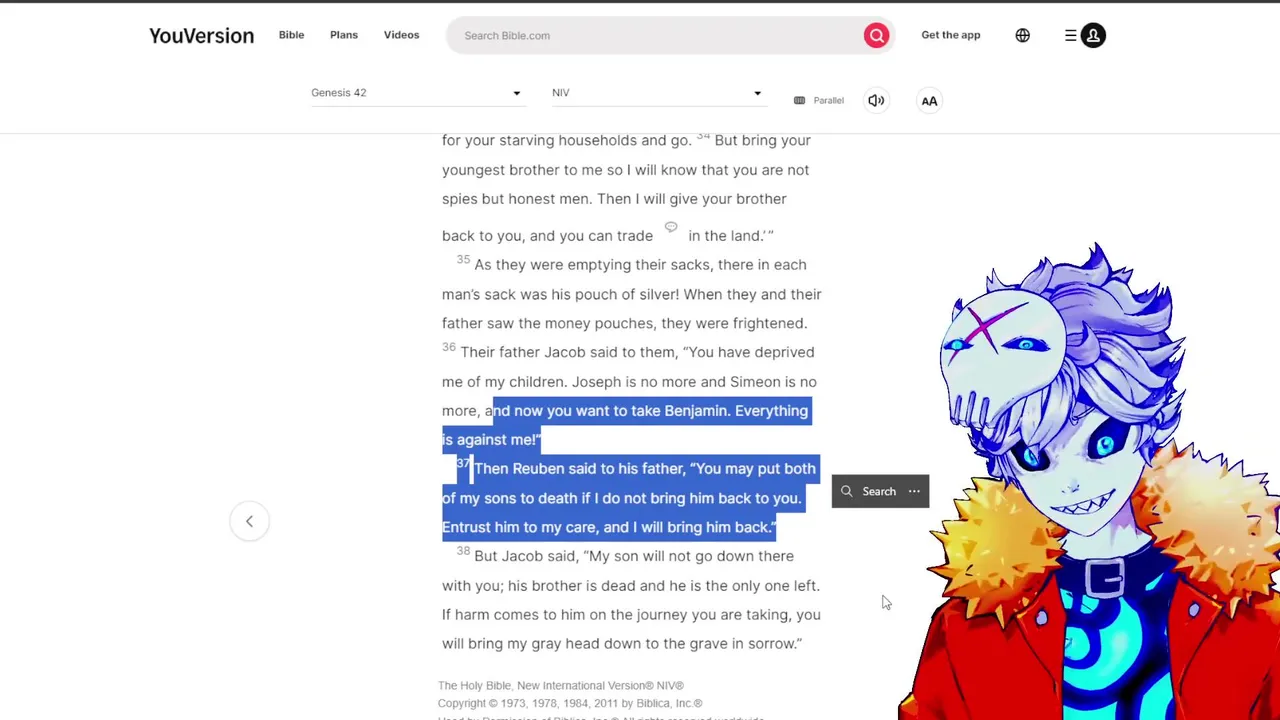Open the hamburger menu icon
The image size is (1280, 720).
pyautogui.click(x=1070, y=35)
